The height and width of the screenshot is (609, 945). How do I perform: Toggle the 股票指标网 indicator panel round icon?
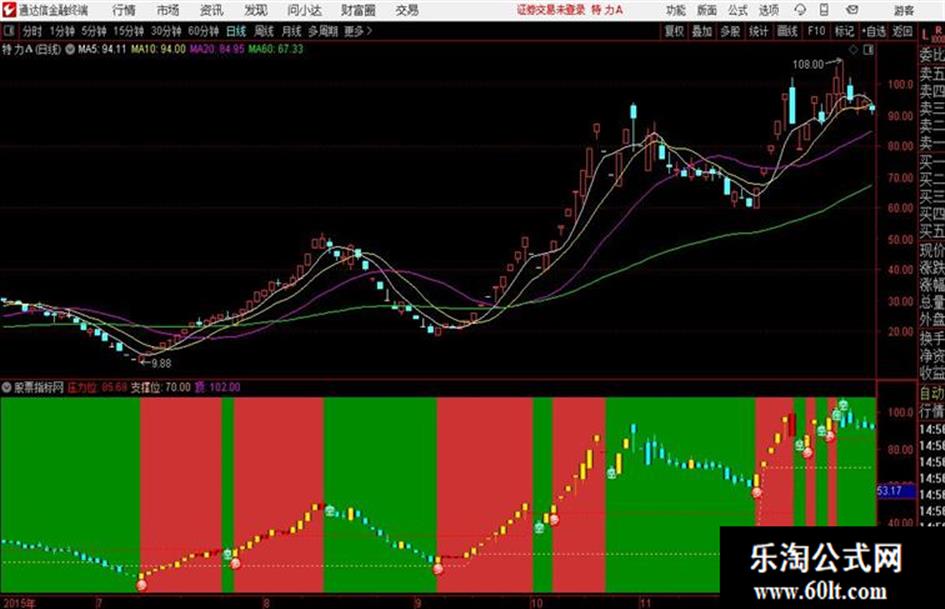(x=7, y=387)
